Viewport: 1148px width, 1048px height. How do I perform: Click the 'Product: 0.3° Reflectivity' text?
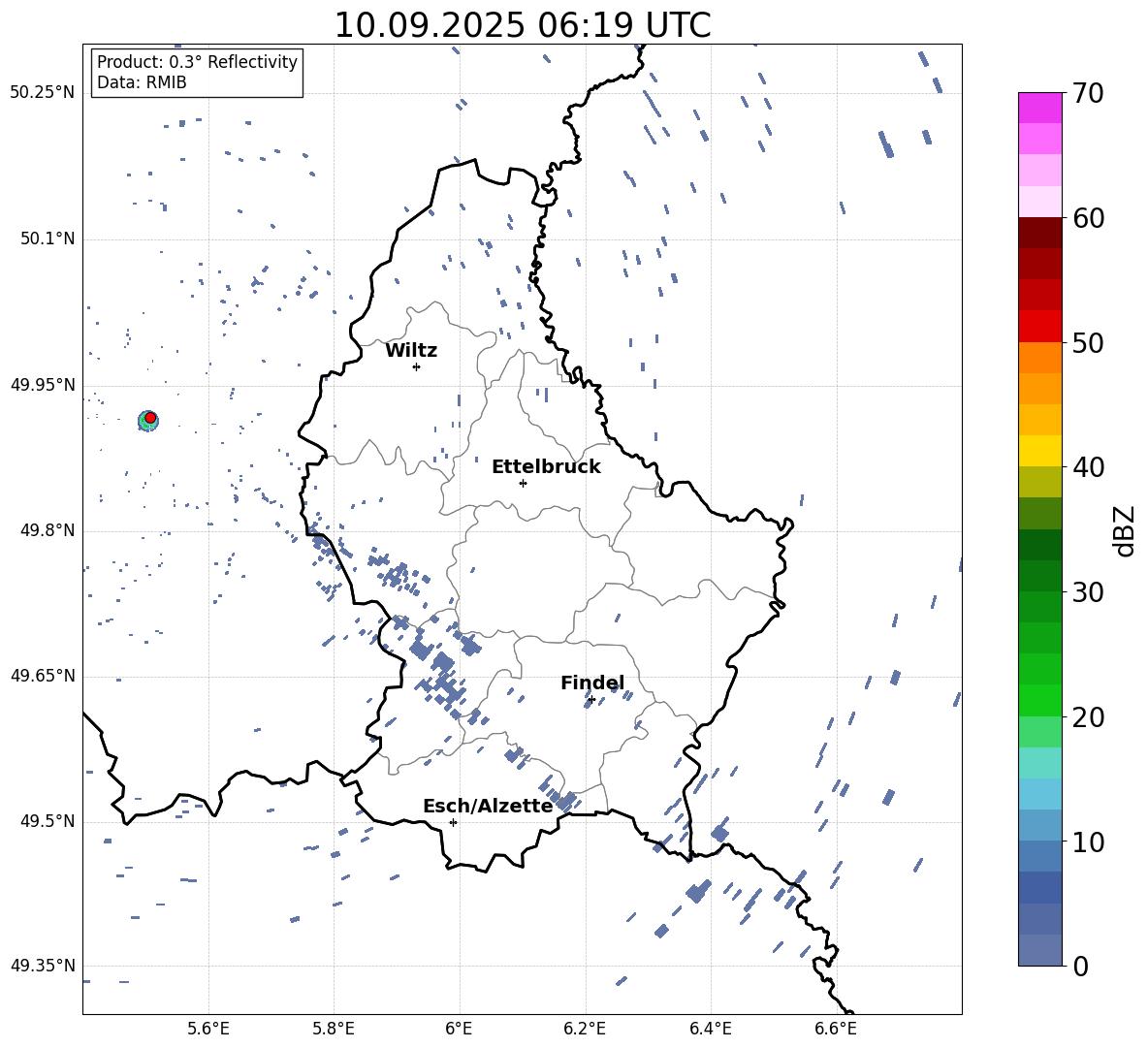pos(197,61)
